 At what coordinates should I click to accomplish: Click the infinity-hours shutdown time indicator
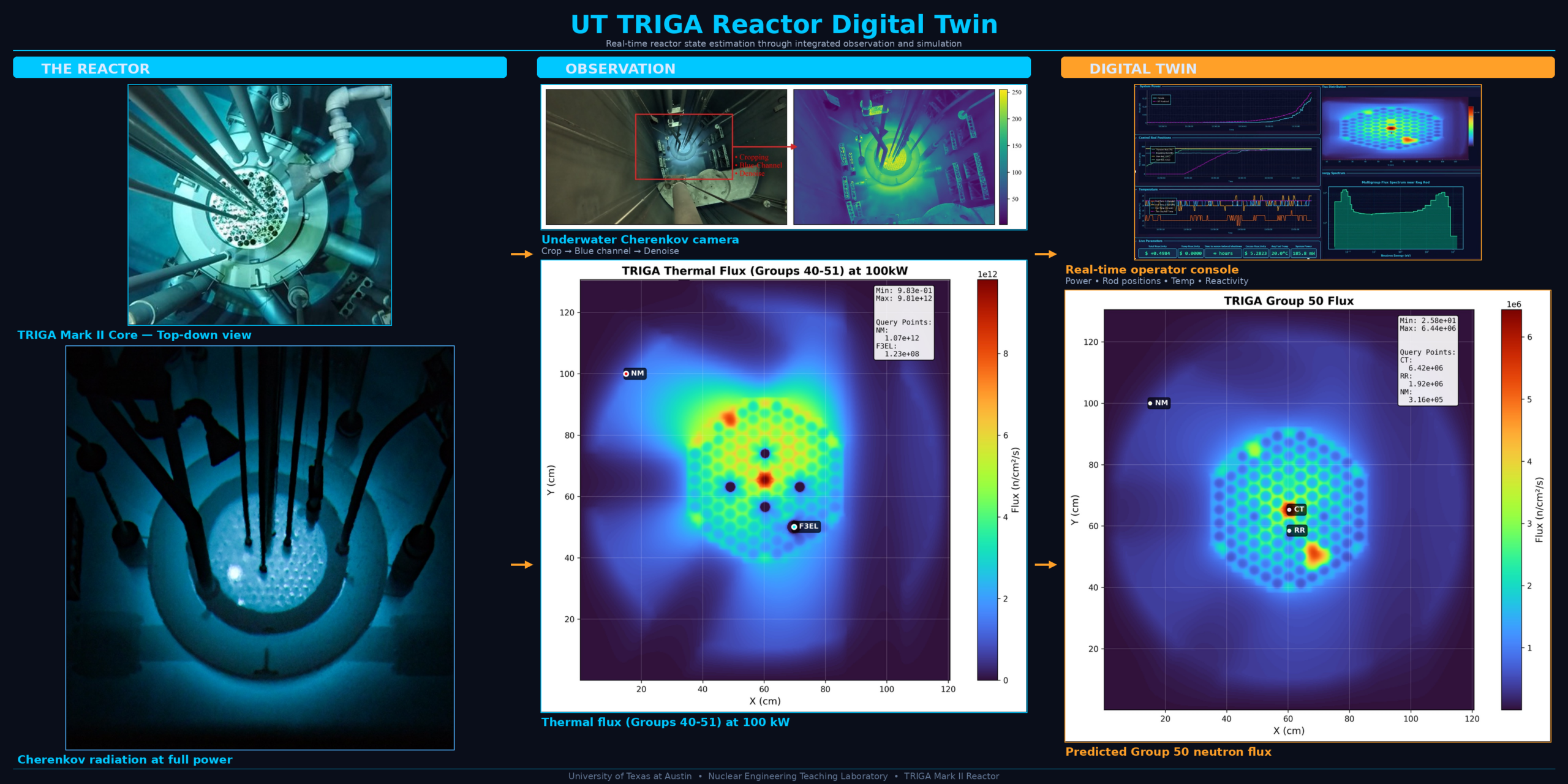click(1223, 253)
